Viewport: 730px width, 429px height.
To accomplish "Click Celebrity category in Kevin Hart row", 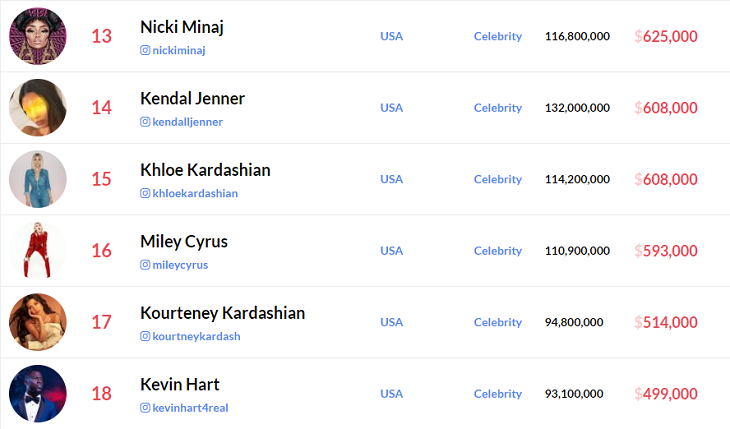I will (x=498, y=394).
